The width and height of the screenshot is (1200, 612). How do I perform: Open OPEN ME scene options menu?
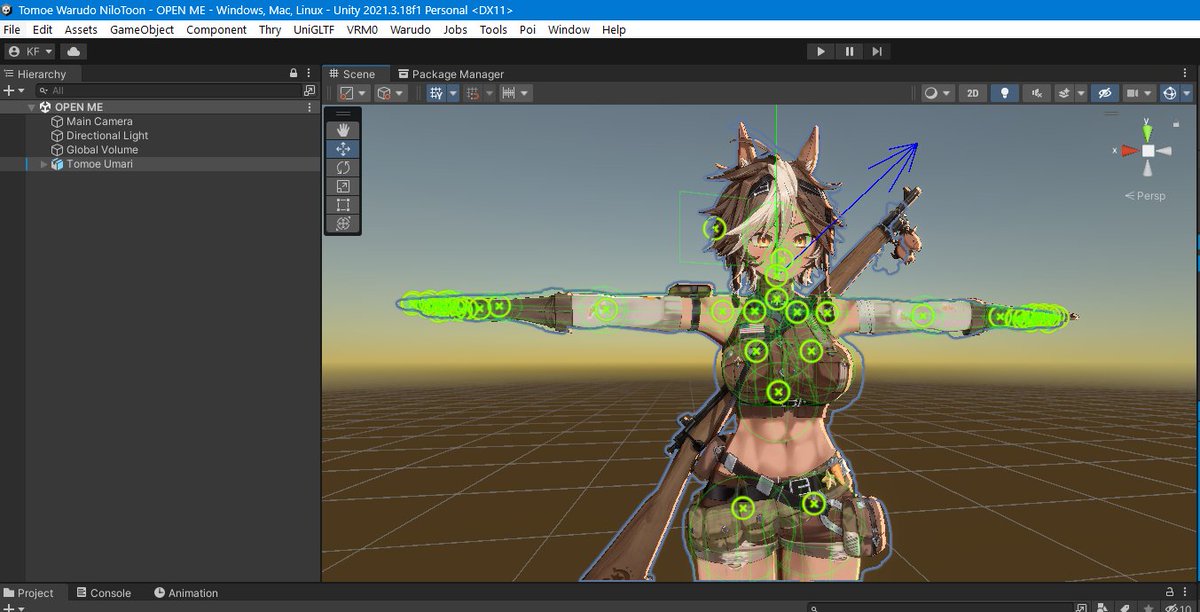310,107
